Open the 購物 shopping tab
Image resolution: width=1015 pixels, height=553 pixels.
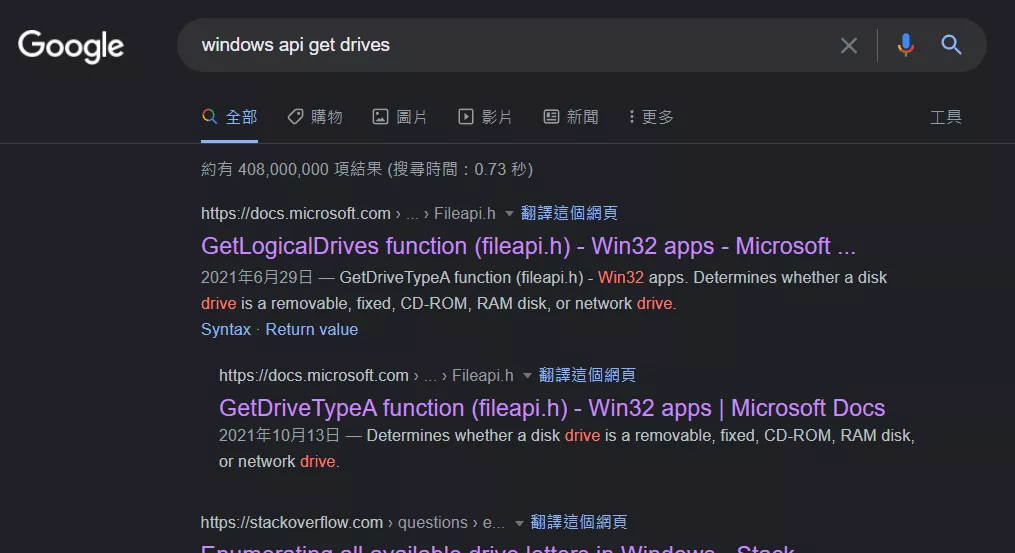[315, 117]
